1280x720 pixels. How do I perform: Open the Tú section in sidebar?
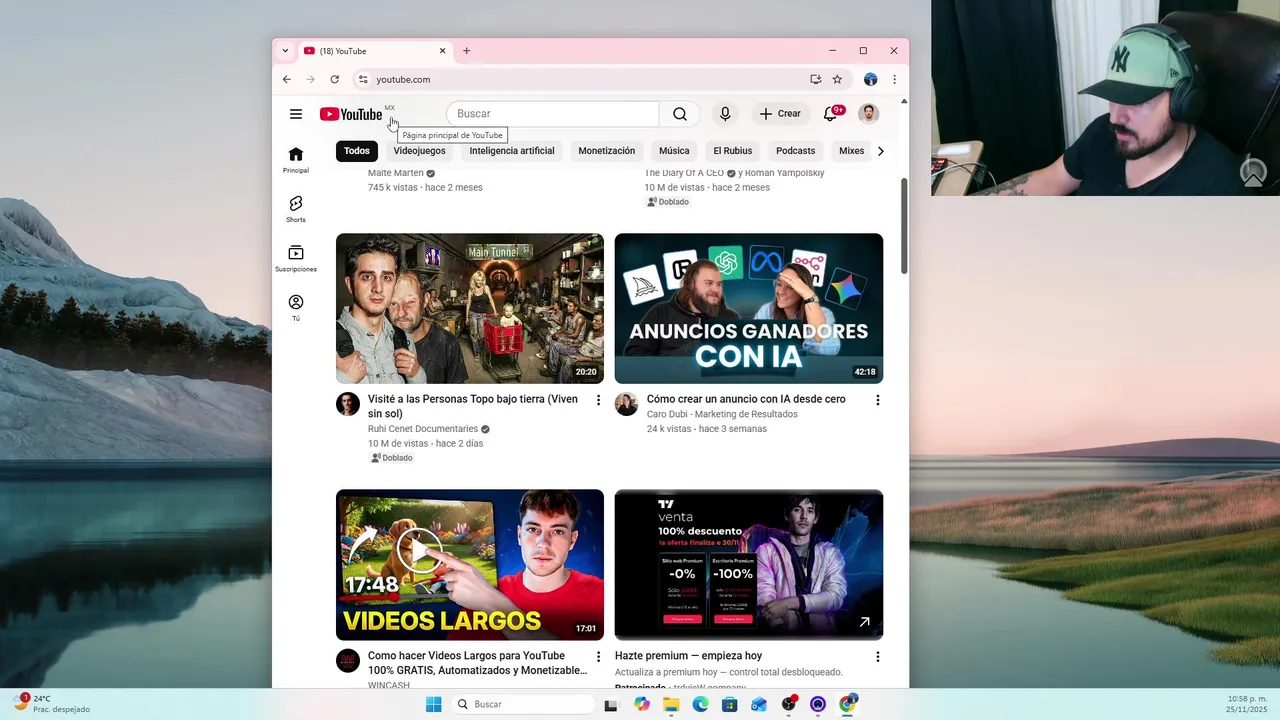pyautogui.click(x=296, y=308)
